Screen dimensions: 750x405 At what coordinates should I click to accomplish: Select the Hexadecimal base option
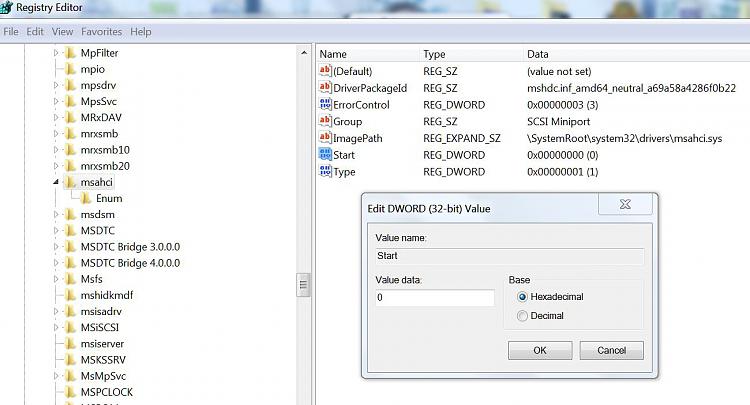pyautogui.click(x=522, y=297)
